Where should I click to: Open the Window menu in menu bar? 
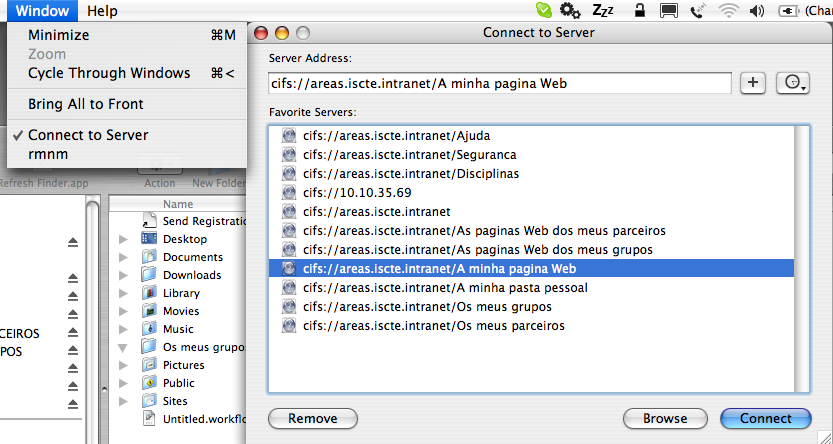42,11
